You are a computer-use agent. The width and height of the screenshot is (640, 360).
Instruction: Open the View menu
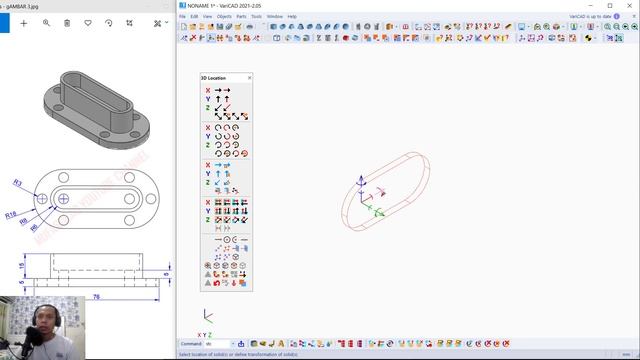(x=207, y=17)
